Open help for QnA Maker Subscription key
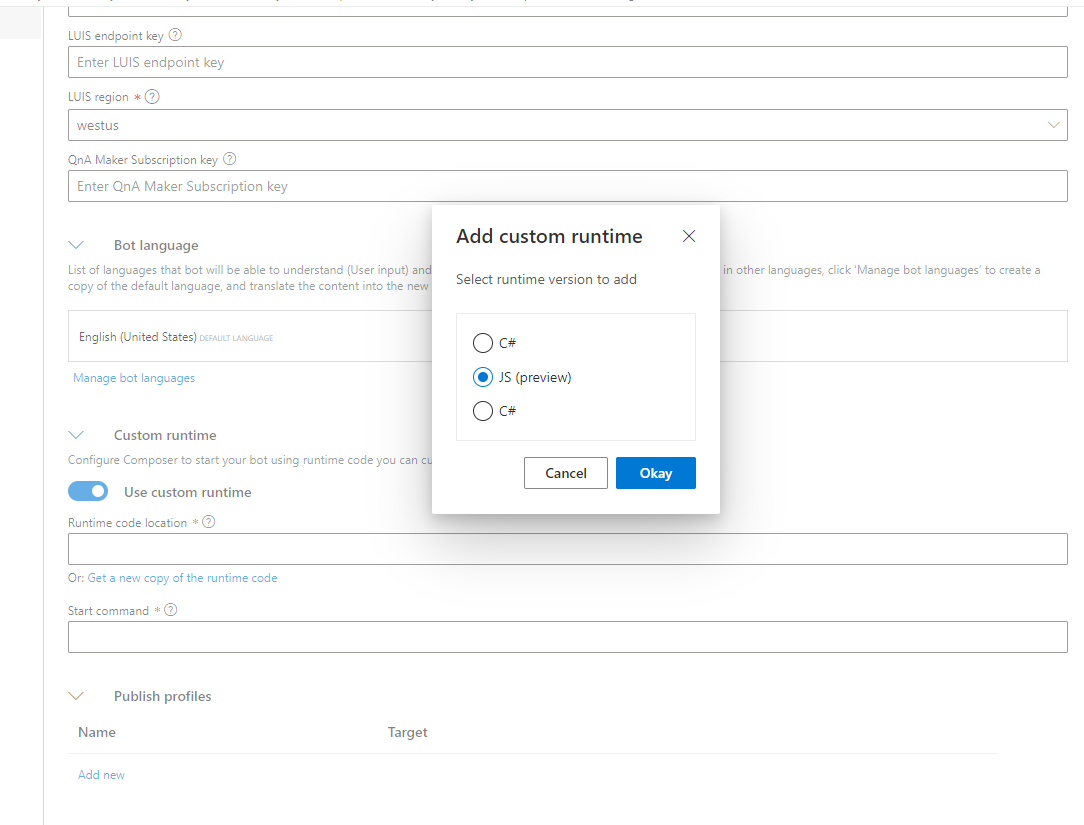The width and height of the screenshot is (1084, 825). click(228, 159)
